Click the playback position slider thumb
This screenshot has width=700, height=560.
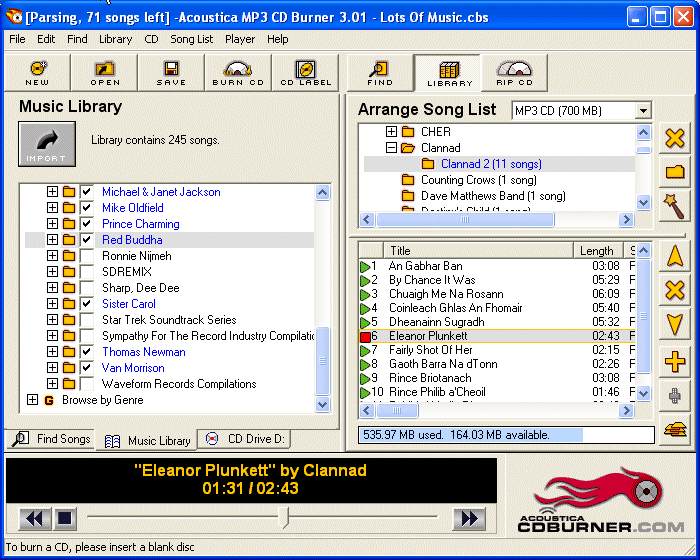click(283, 518)
